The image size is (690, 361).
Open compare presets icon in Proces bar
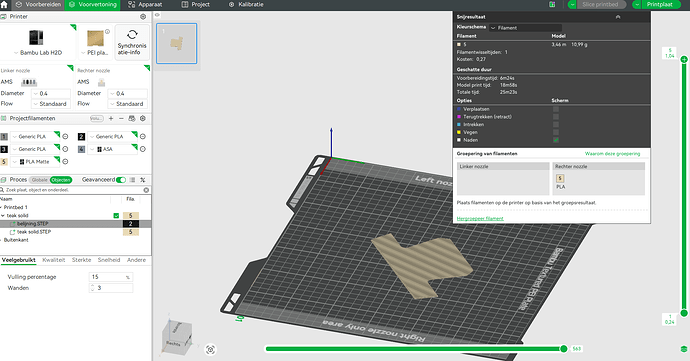coord(143,180)
